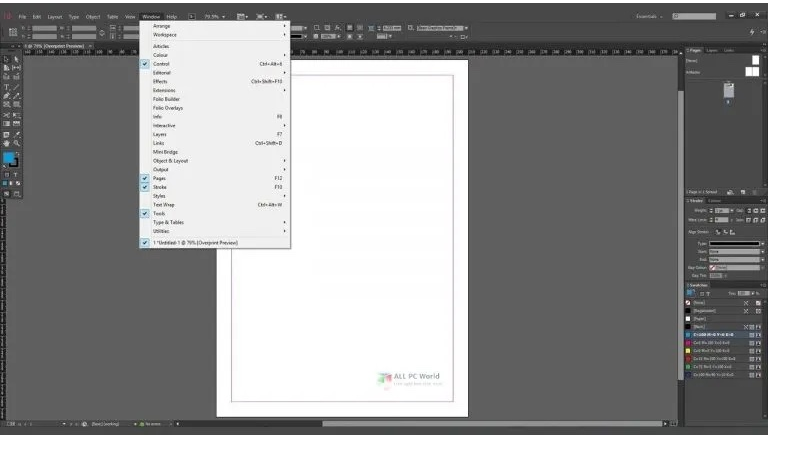The height and width of the screenshot is (451, 793).
Task: Select the Note tool
Action: point(7,135)
